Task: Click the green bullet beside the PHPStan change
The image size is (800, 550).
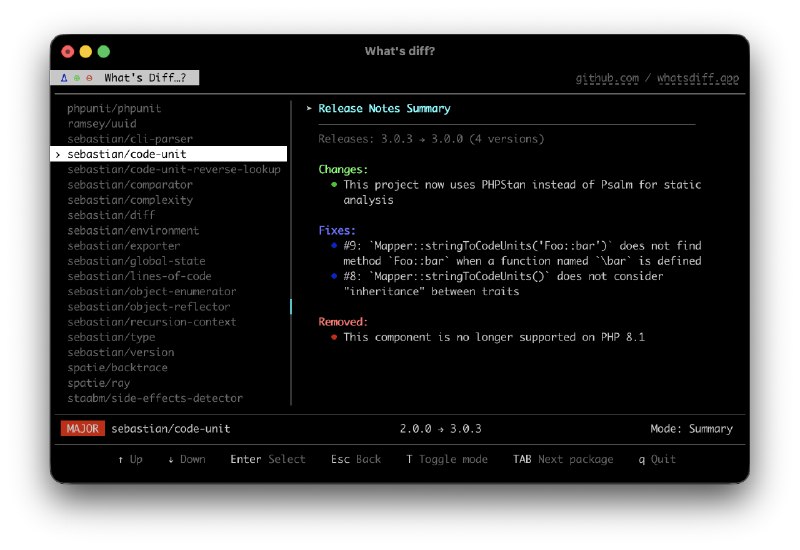Action: click(334, 185)
